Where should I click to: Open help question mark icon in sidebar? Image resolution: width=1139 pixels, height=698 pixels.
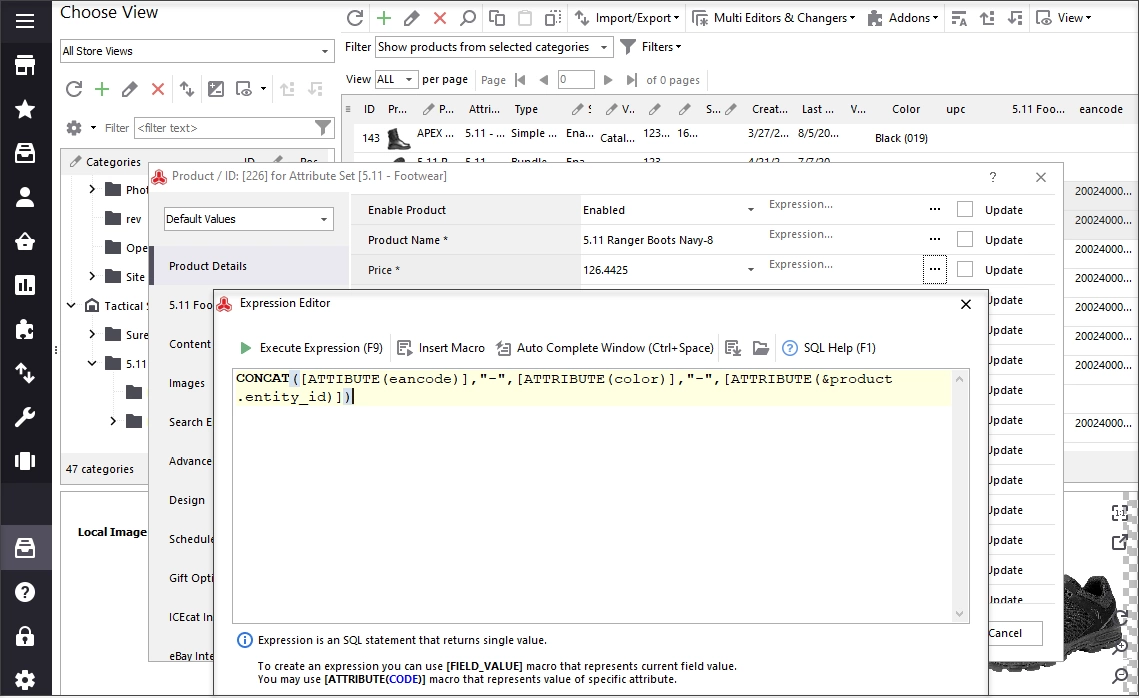(x=25, y=593)
